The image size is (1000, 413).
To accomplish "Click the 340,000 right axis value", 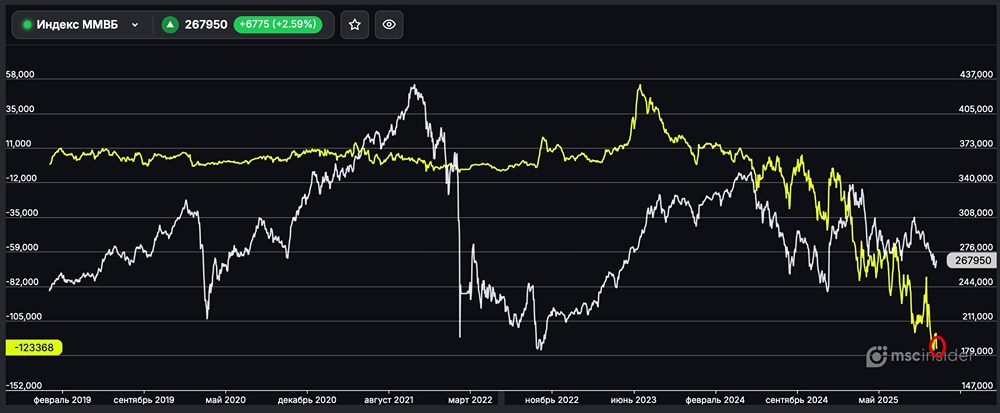I will coord(976,179).
